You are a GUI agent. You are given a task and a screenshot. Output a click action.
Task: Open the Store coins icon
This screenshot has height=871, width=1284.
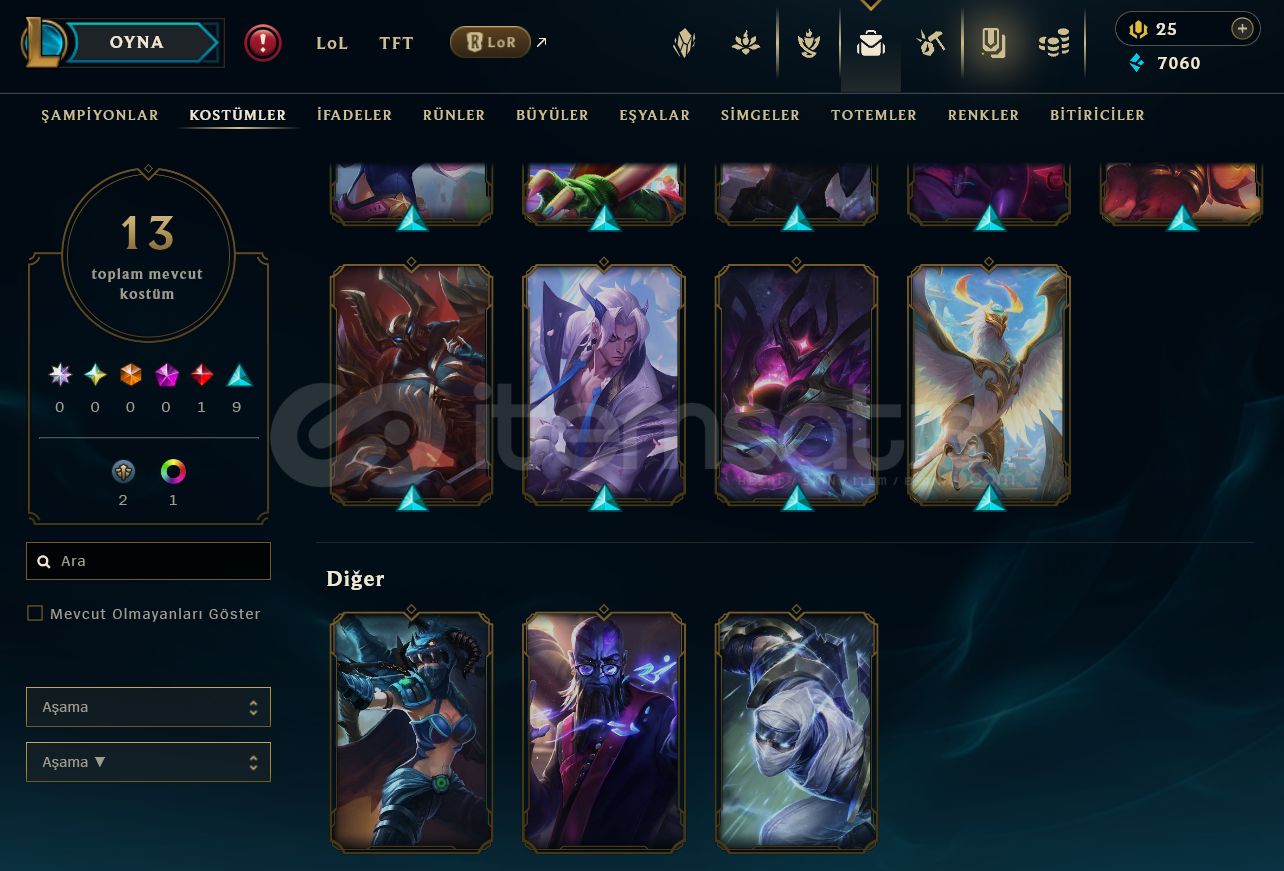tap(1054, 43)
